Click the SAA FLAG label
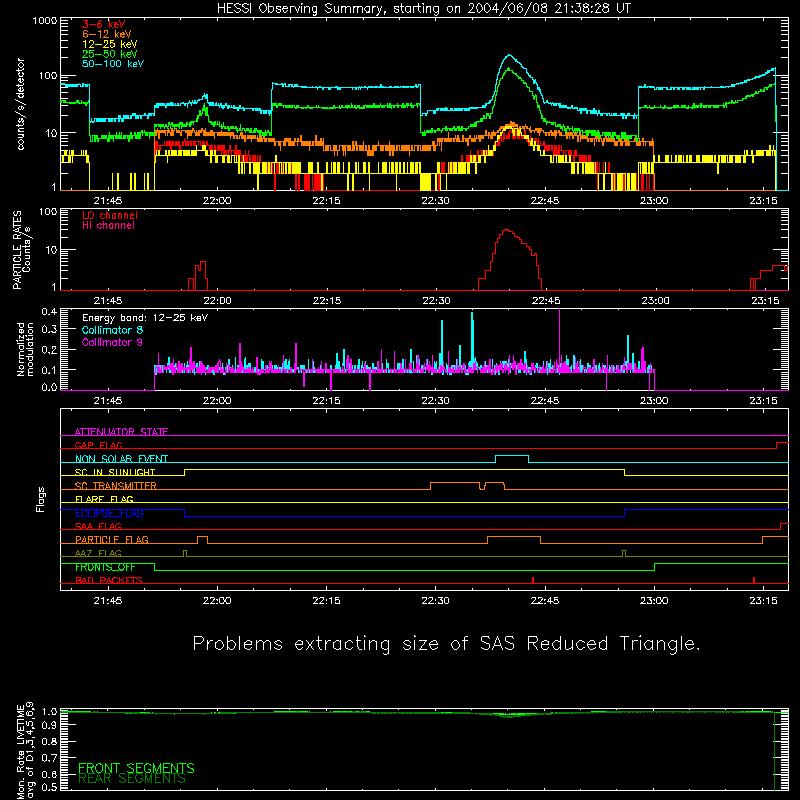Viewport: 800px width, 800px height. pyautogui.click(x=98, y=527)
